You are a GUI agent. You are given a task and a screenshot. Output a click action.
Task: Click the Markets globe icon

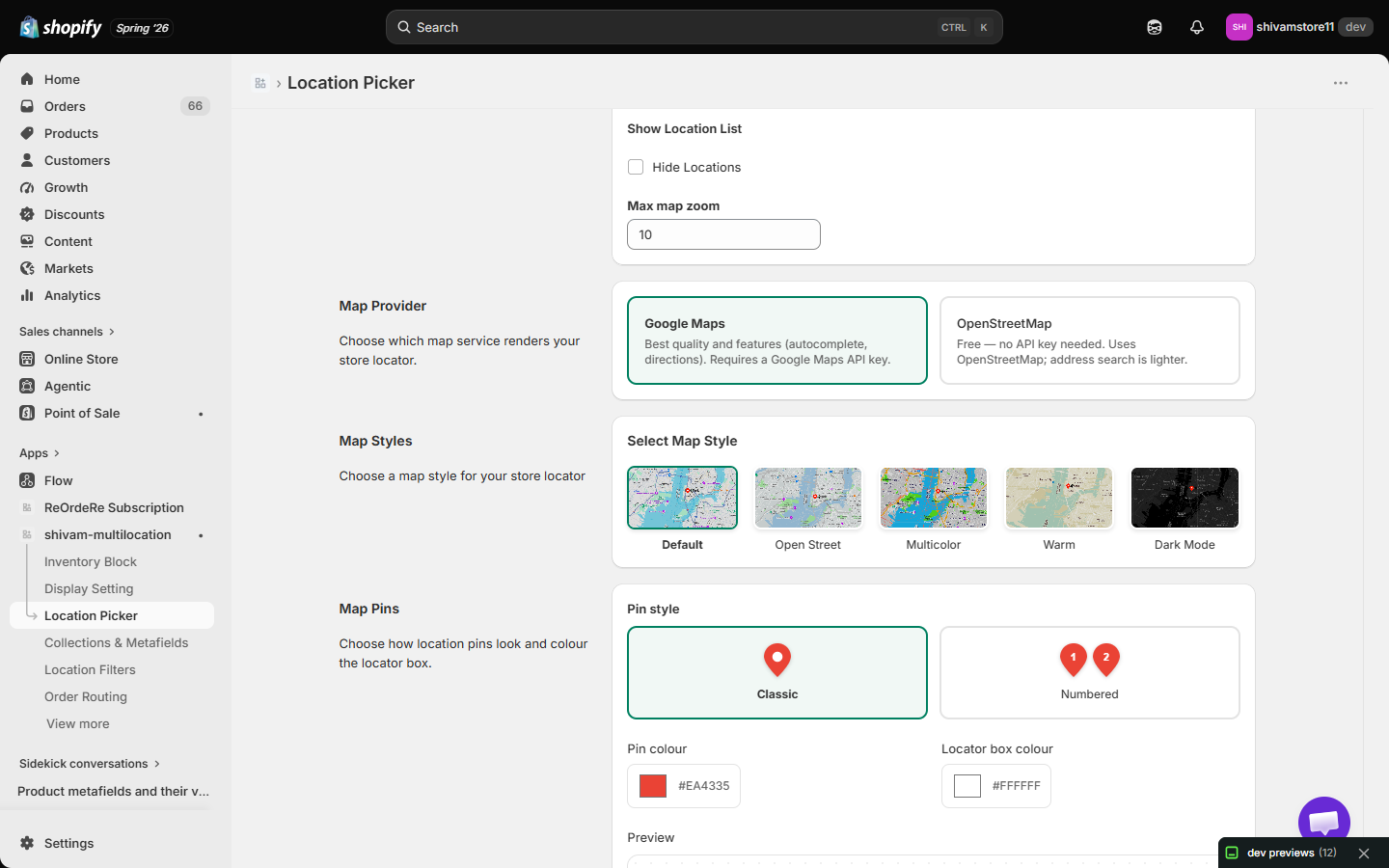(27, 268)
